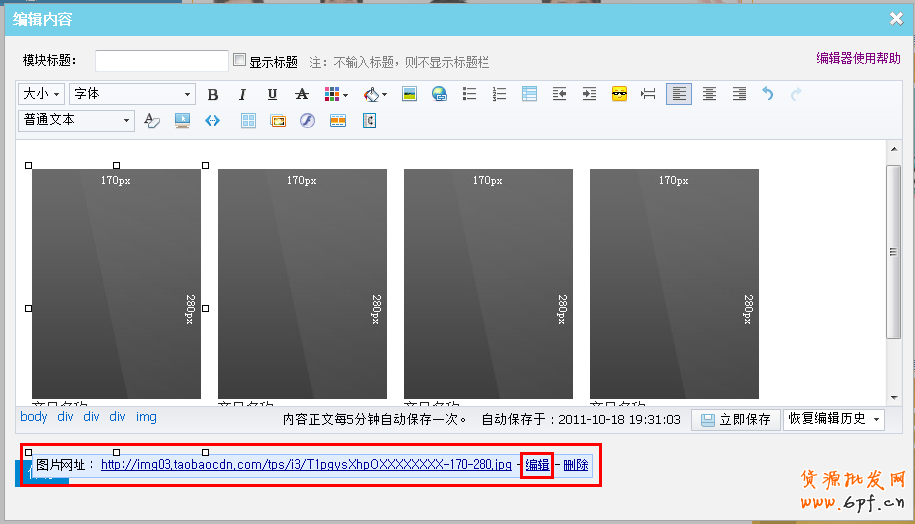Viewport: 915px width, 524px height.
Task: Insert a table grid
Action: tap(249, 121)
